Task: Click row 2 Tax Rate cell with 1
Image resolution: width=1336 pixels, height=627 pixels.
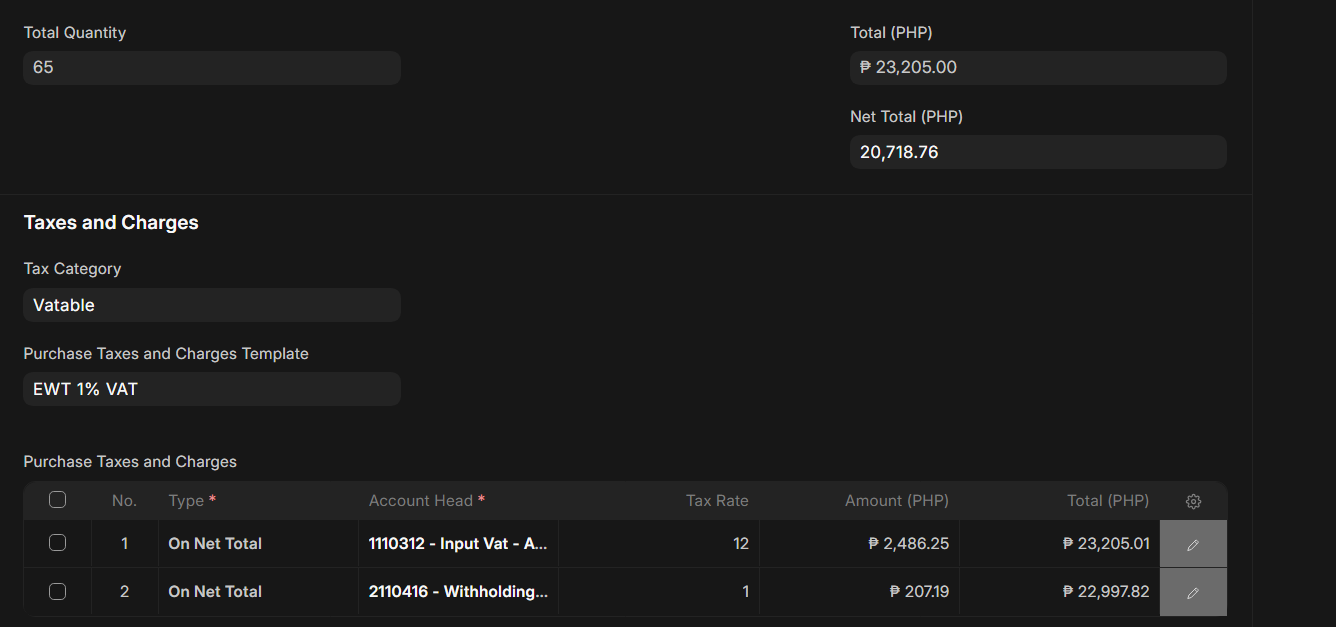Action: coord(658,592)
